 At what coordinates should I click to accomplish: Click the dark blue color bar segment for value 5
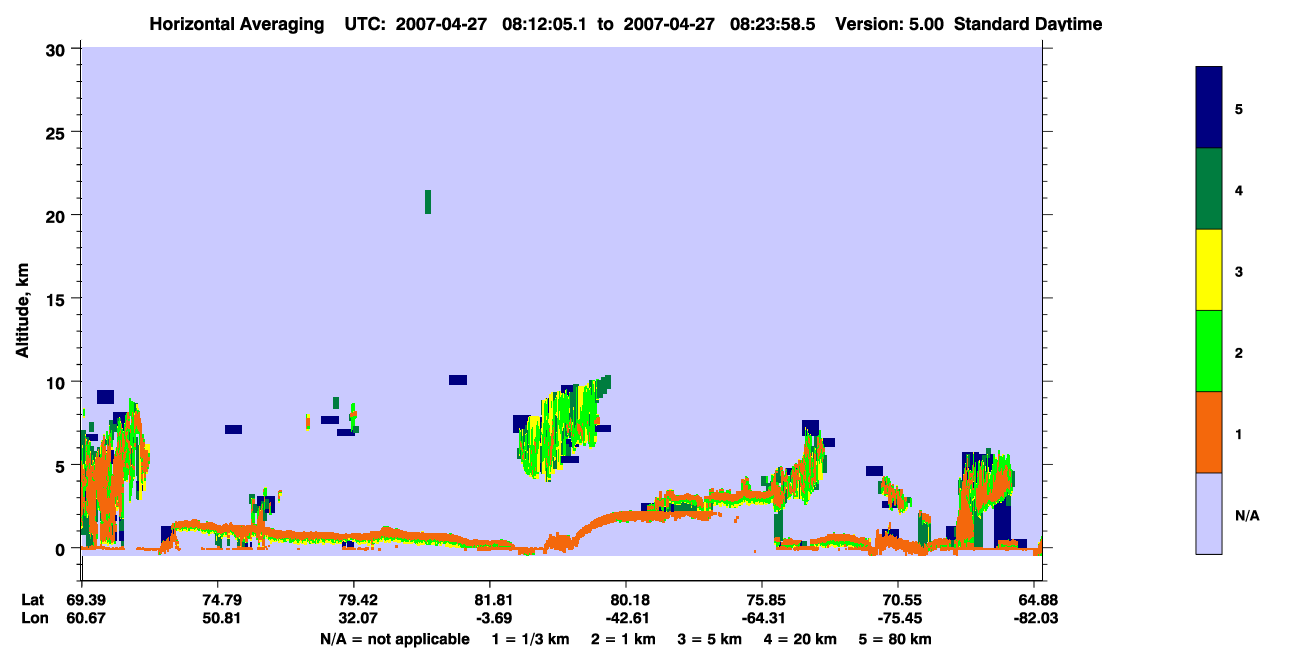click(1209, 107)
